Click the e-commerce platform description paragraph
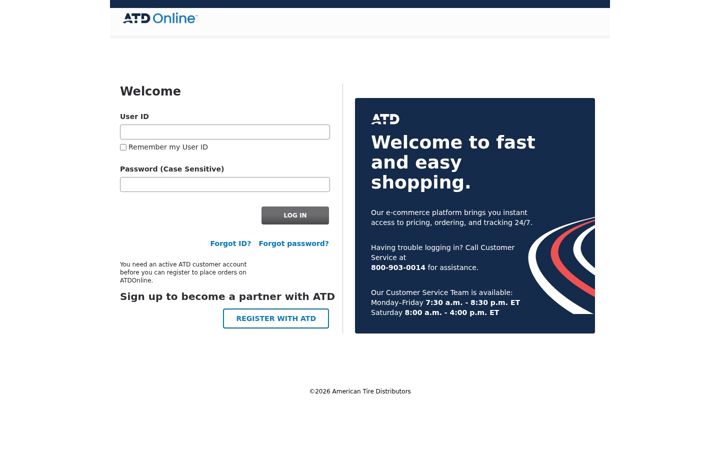This screenshot has height=450, width=720. pos(451,218)
